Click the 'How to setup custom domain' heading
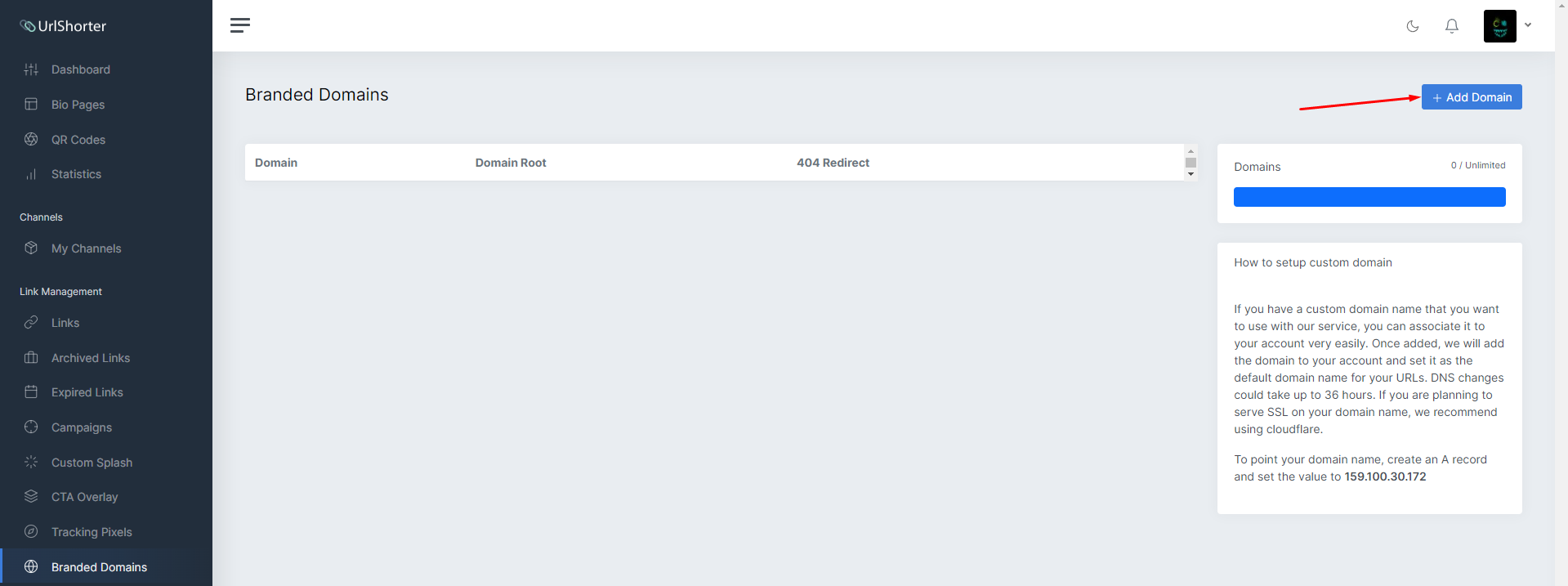This screenshot has height=586, width=1568. [1313, 262]
